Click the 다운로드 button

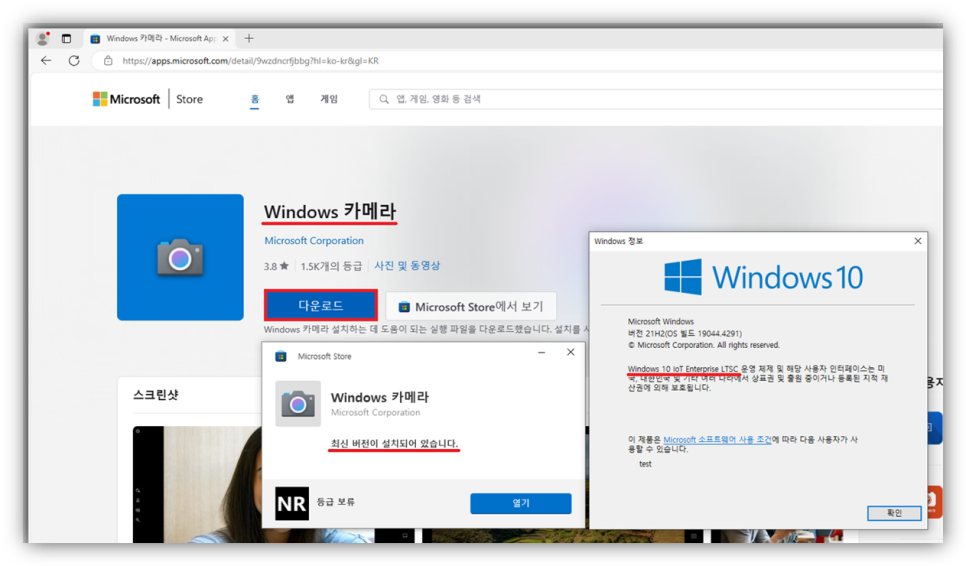pos(320,305)
